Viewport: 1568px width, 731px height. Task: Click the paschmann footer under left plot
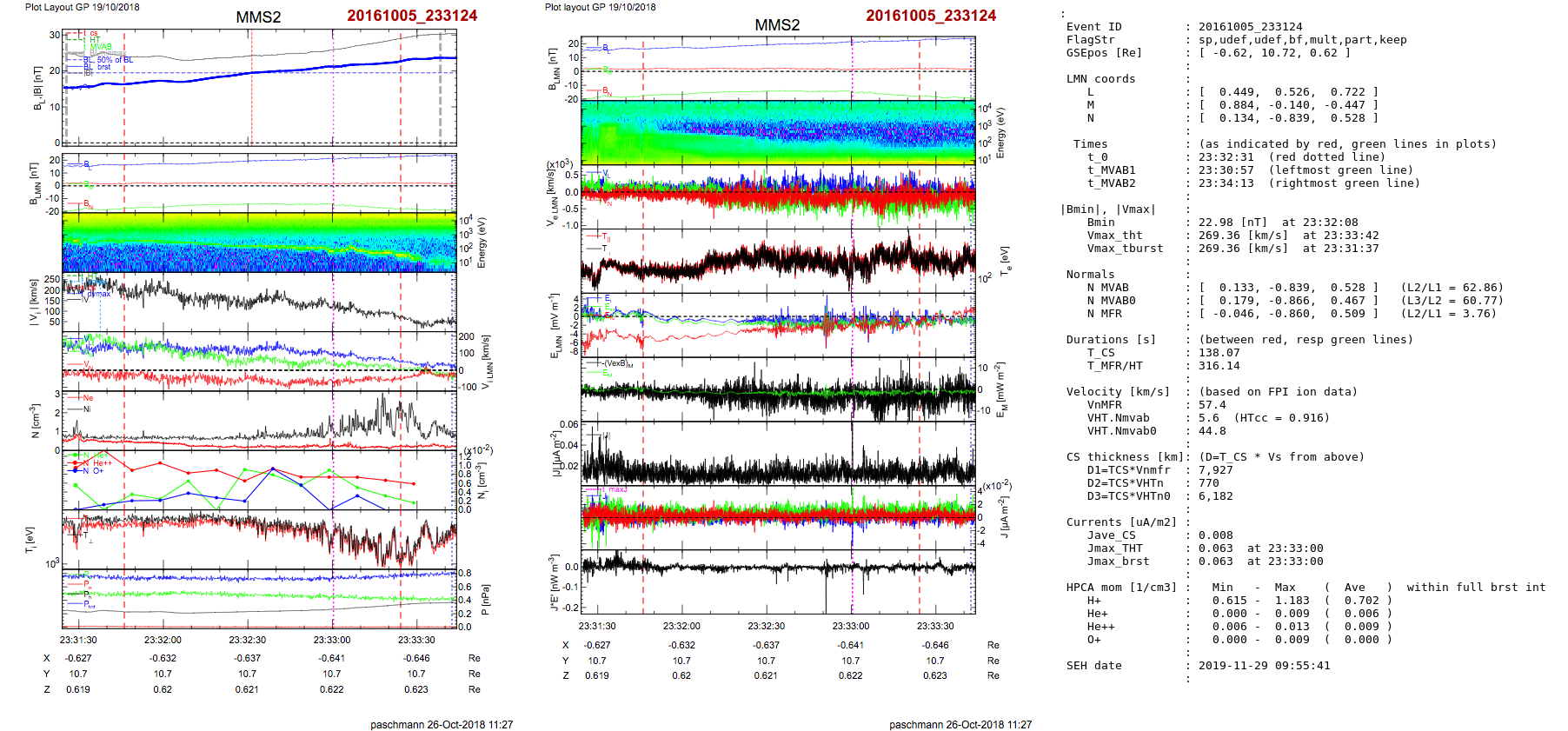tap(442, 724)
